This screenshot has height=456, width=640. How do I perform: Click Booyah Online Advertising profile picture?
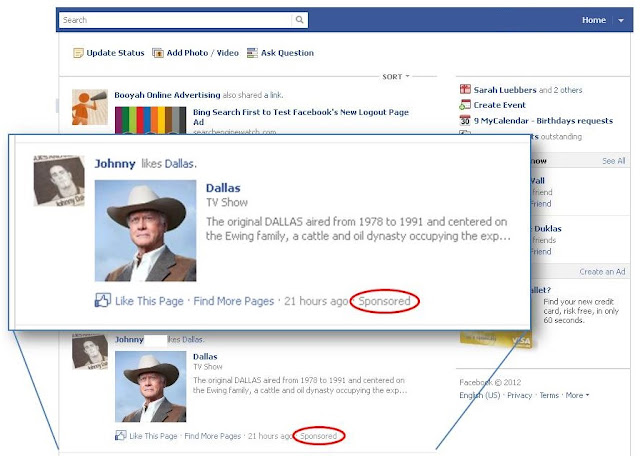[x=90, y=107]
